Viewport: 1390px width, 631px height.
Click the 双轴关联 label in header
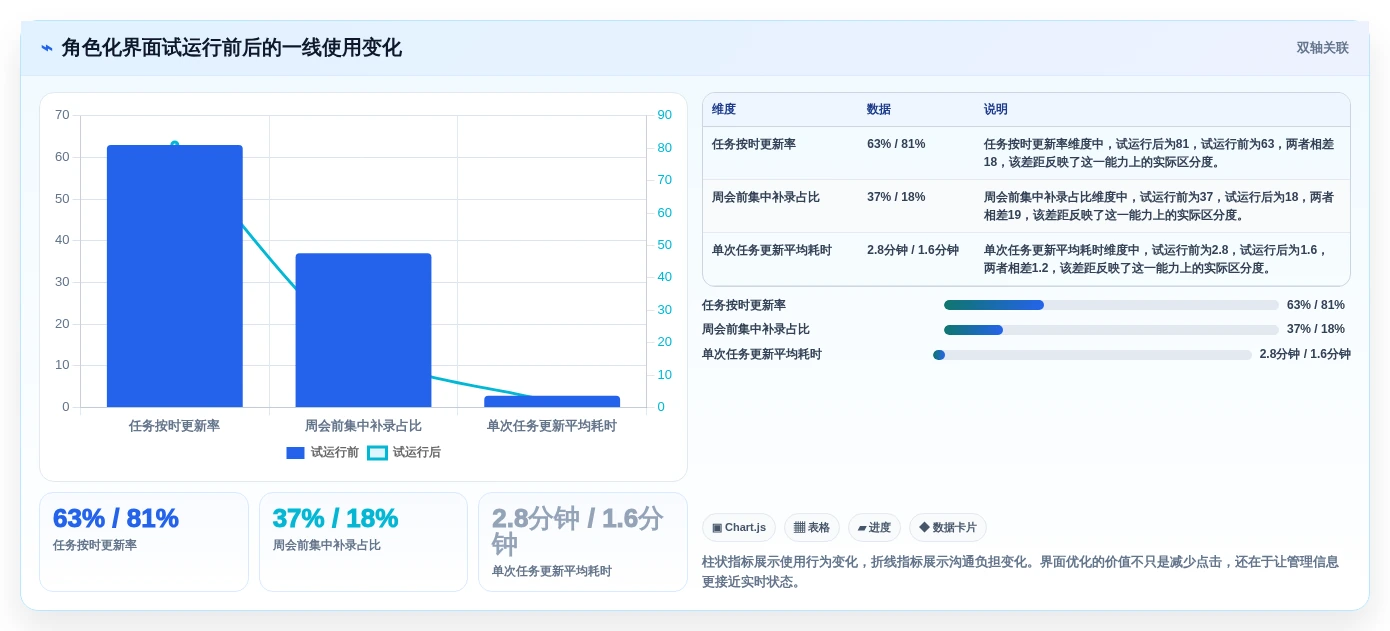[1322, 48]
